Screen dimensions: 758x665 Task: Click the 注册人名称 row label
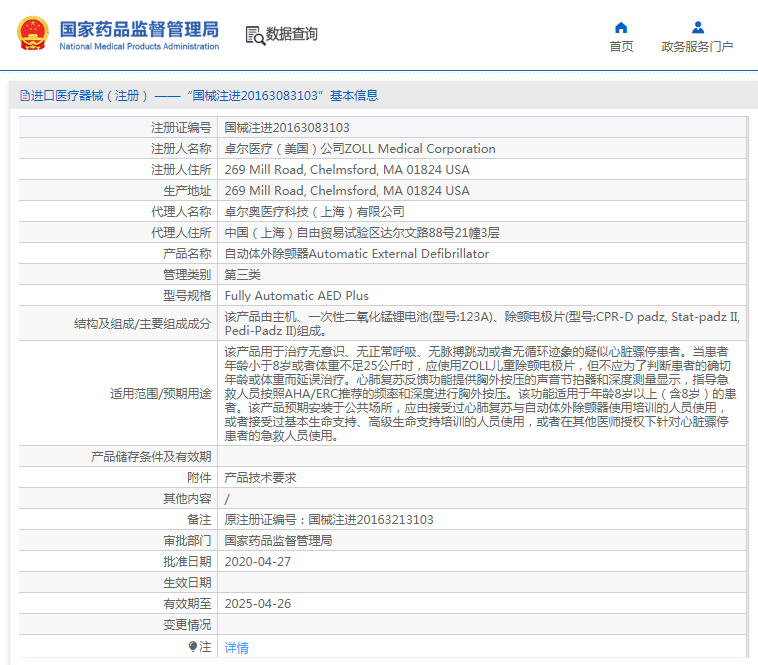181,148
